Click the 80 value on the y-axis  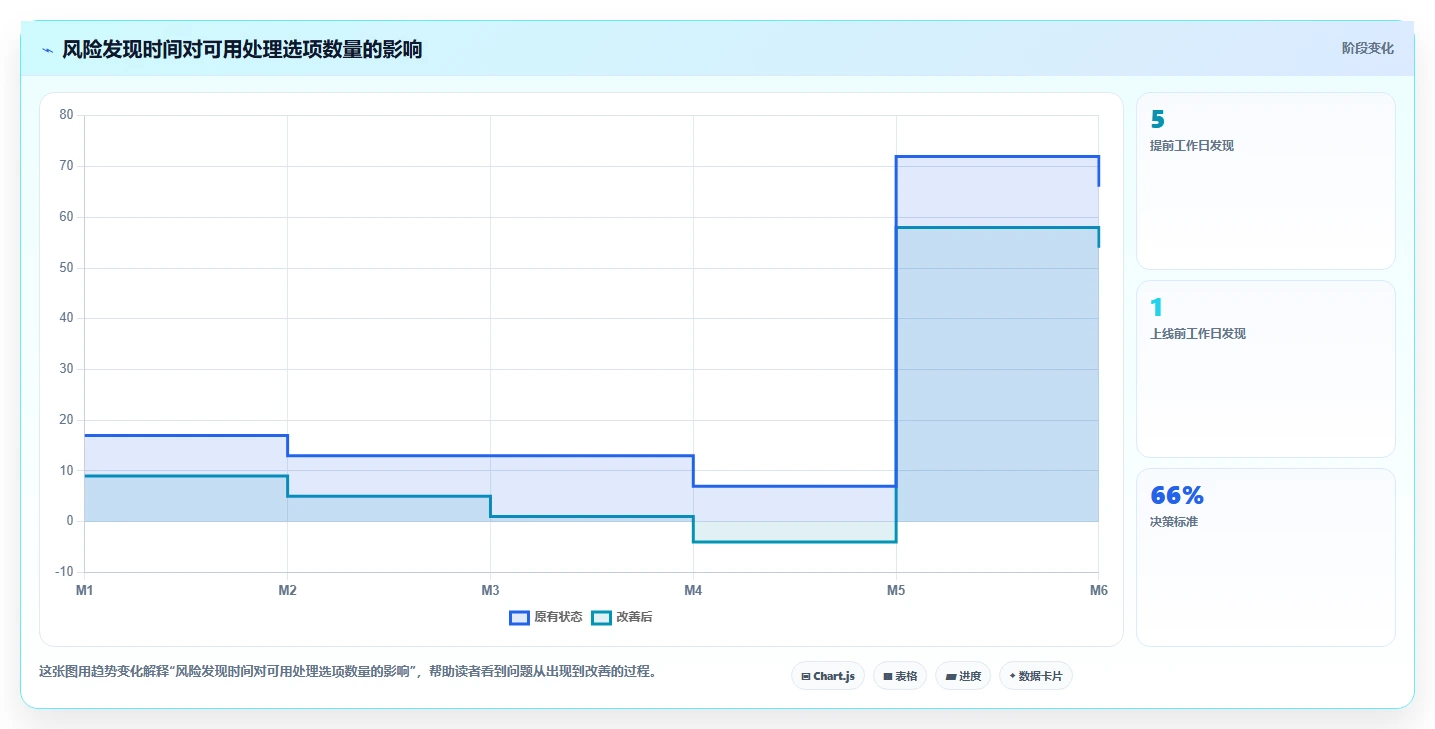click(66, 115)
